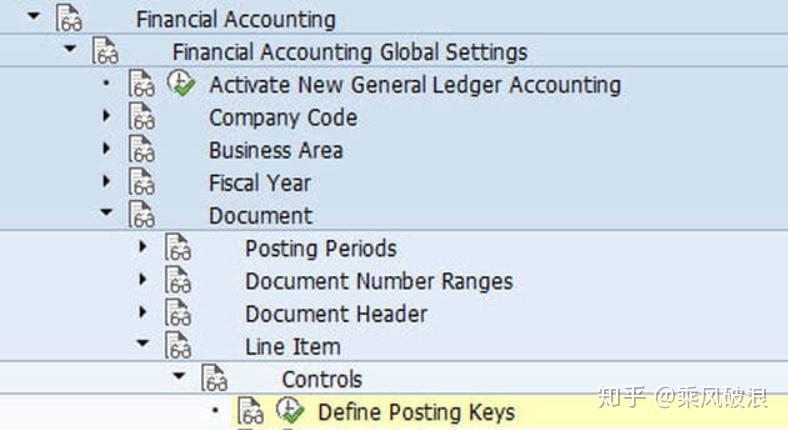Image resolution: width=788 pixels, height=430 pixels.
Task: Open documentation icon for Document Number Ranges
Action: click(178, 282)
